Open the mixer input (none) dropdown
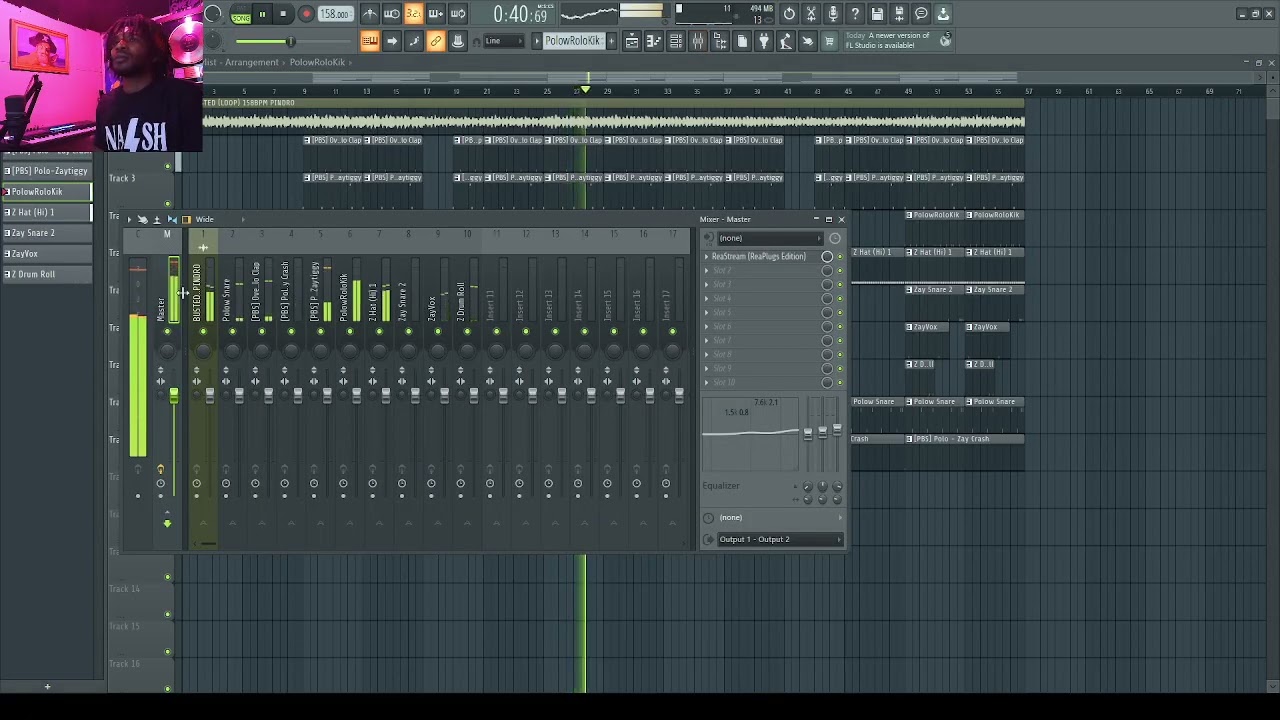This screenshot has height=720, width=1280. [770, 238]
